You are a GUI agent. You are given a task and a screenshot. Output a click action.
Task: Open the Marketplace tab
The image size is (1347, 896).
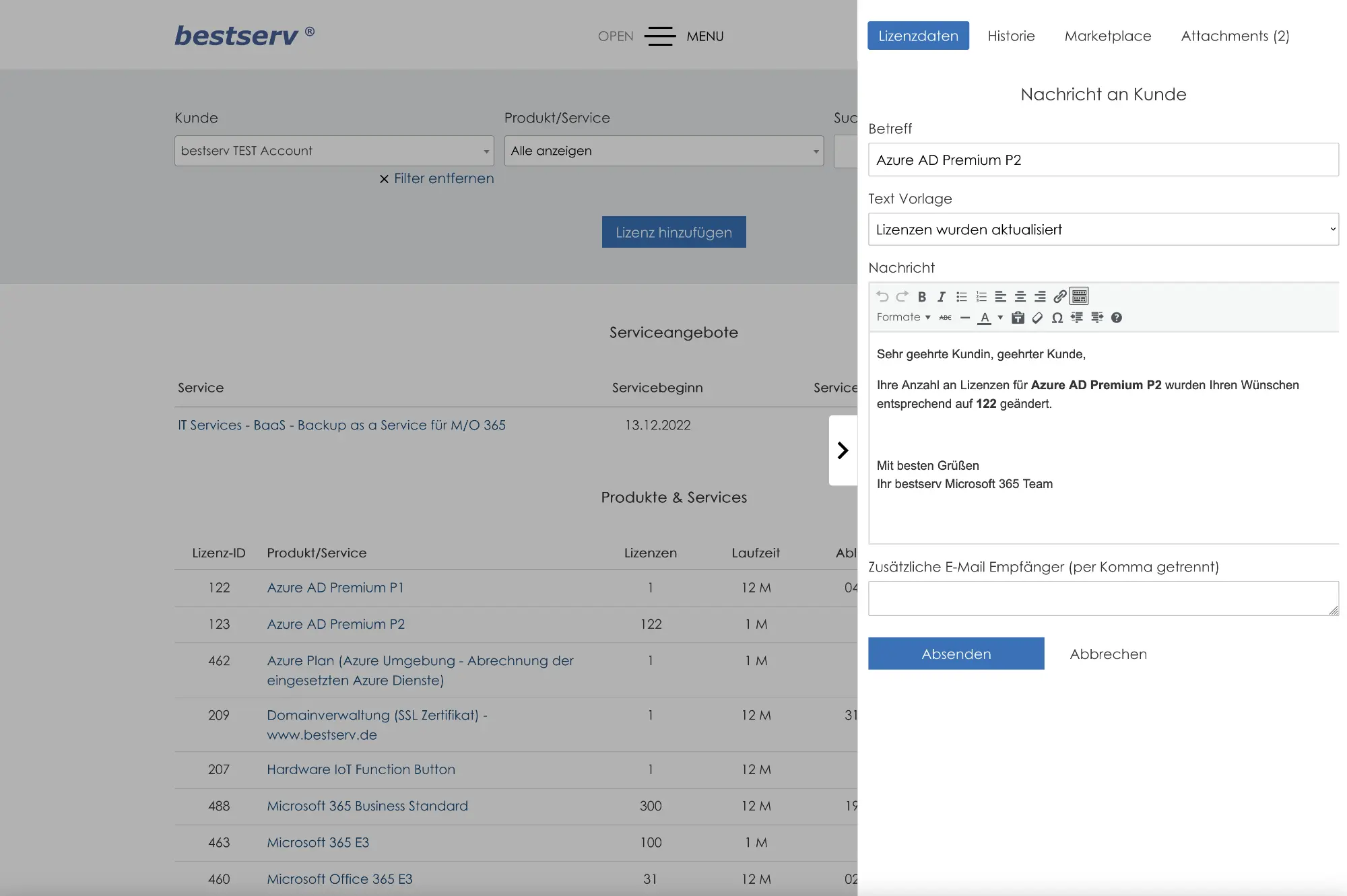point(1108,36)
